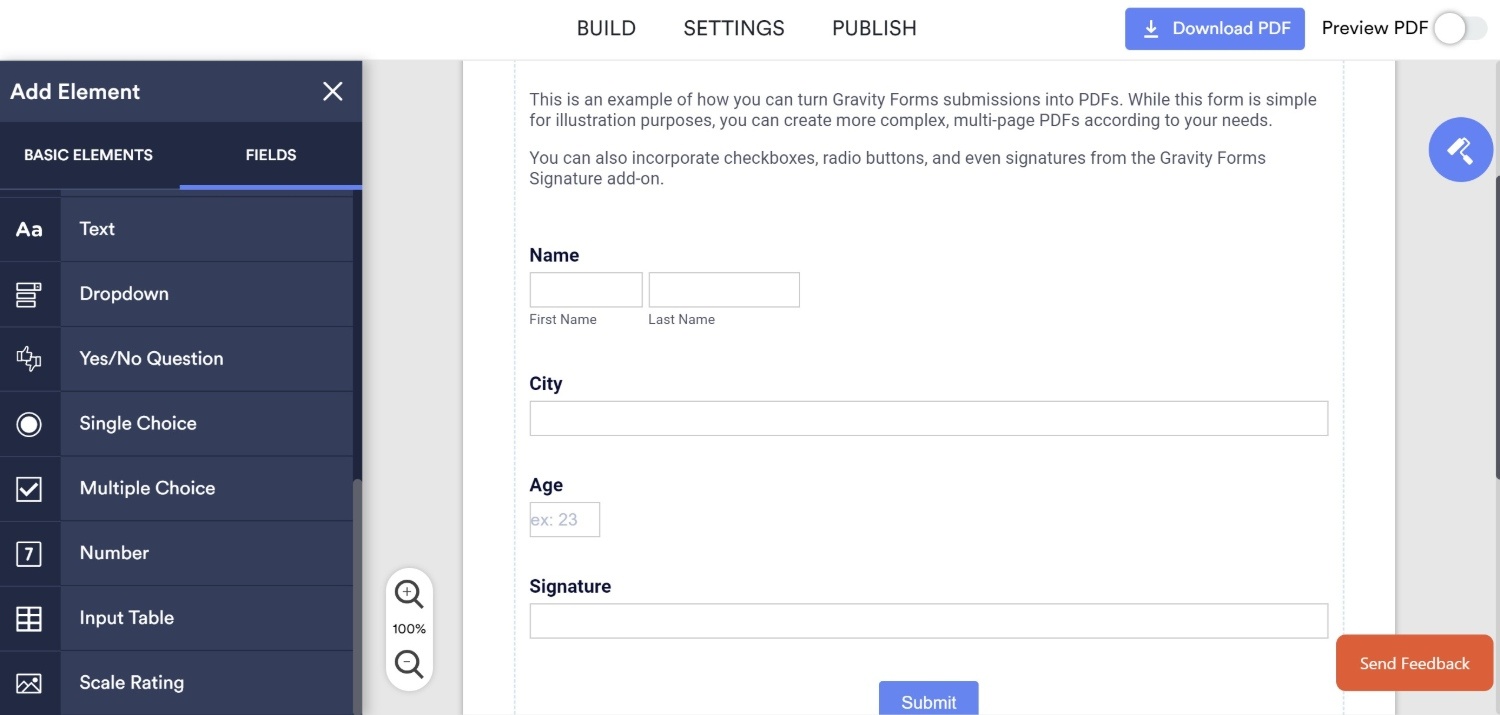Image resolution: width=1500 pixels, height=715 pixels.
Task: Open the PUBLISH section
Action: [x=873, y=27]
